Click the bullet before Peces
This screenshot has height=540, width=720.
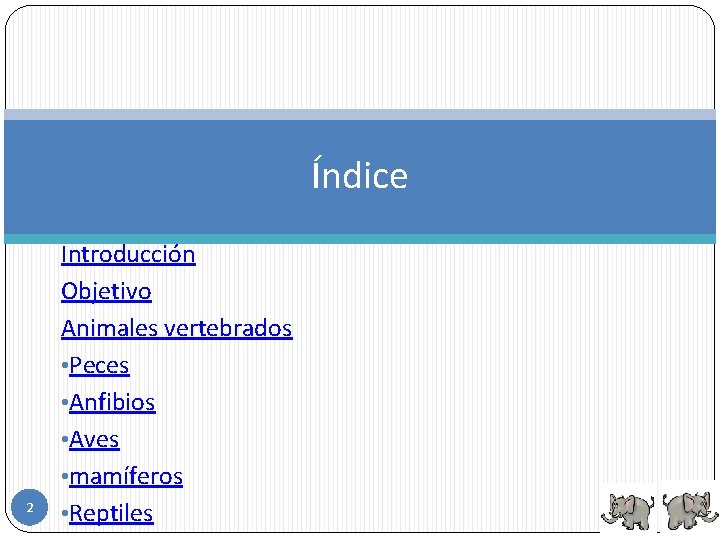pos(64,366)
